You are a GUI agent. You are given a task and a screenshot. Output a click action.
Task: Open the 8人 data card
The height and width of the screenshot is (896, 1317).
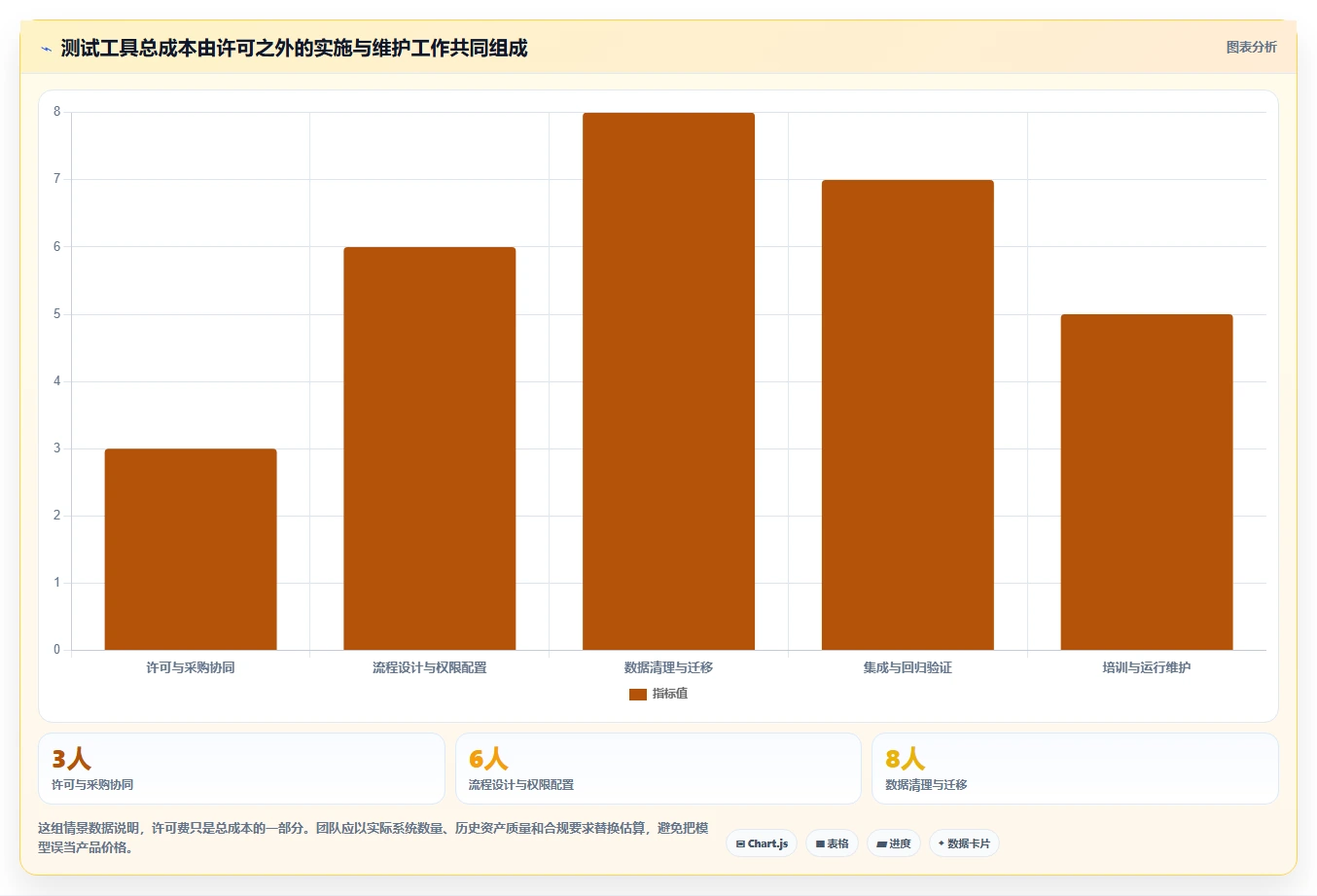[1075, 769]
